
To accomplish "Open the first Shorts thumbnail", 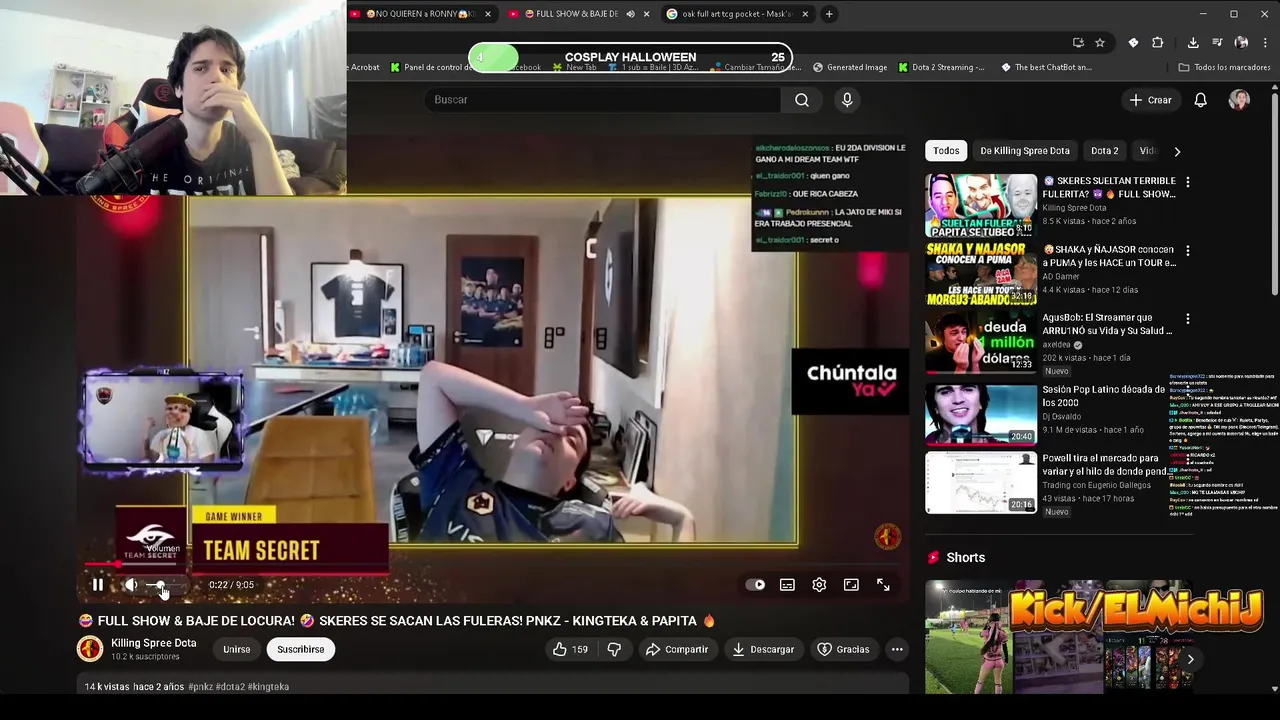I will click(x=967, y=637).
